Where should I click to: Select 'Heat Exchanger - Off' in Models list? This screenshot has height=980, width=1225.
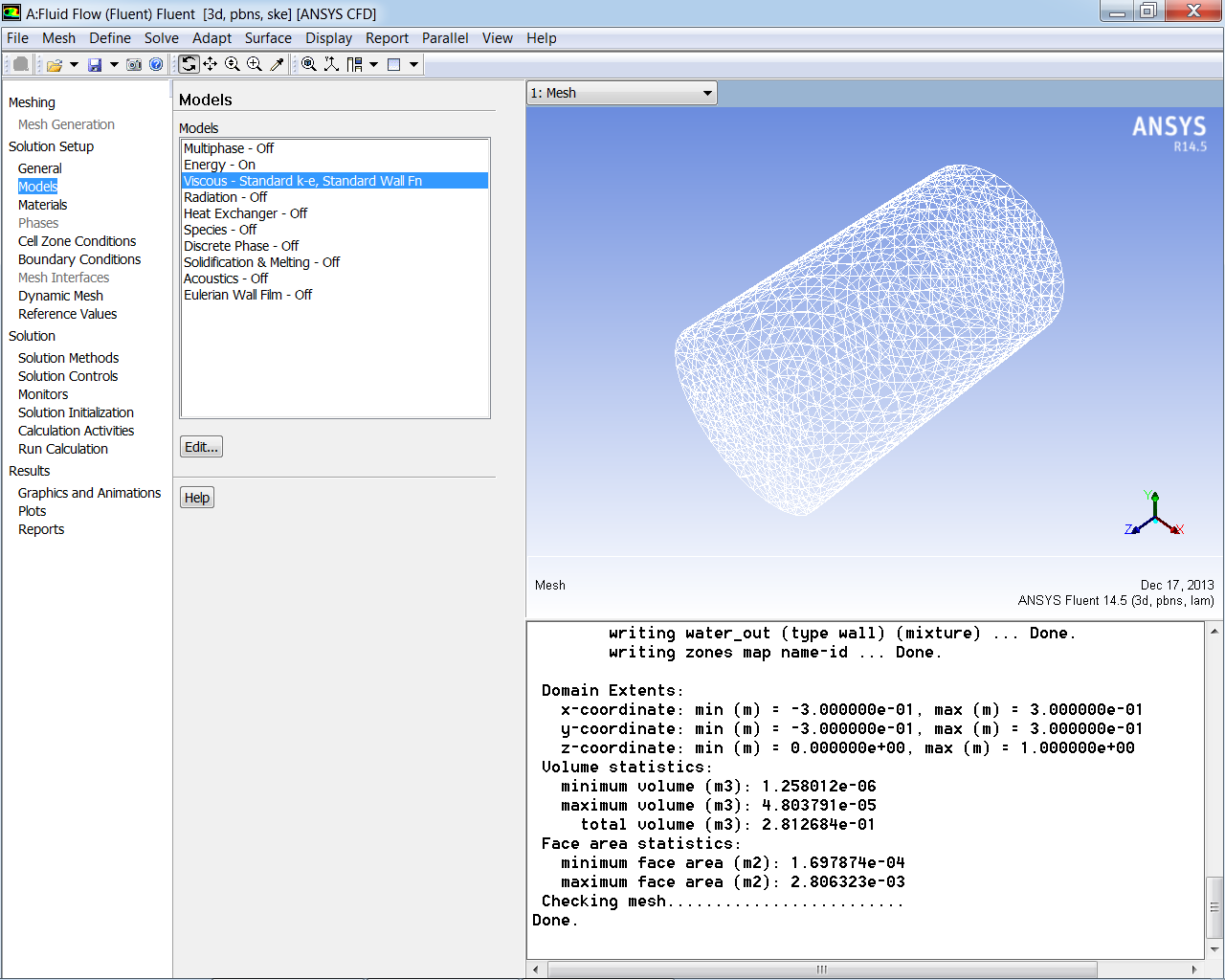tap(335, 213)
